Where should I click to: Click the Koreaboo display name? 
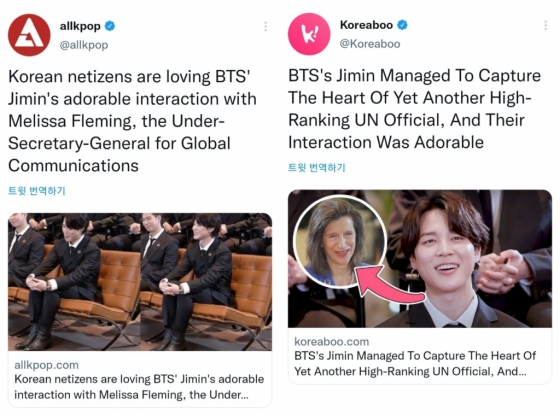366,25
